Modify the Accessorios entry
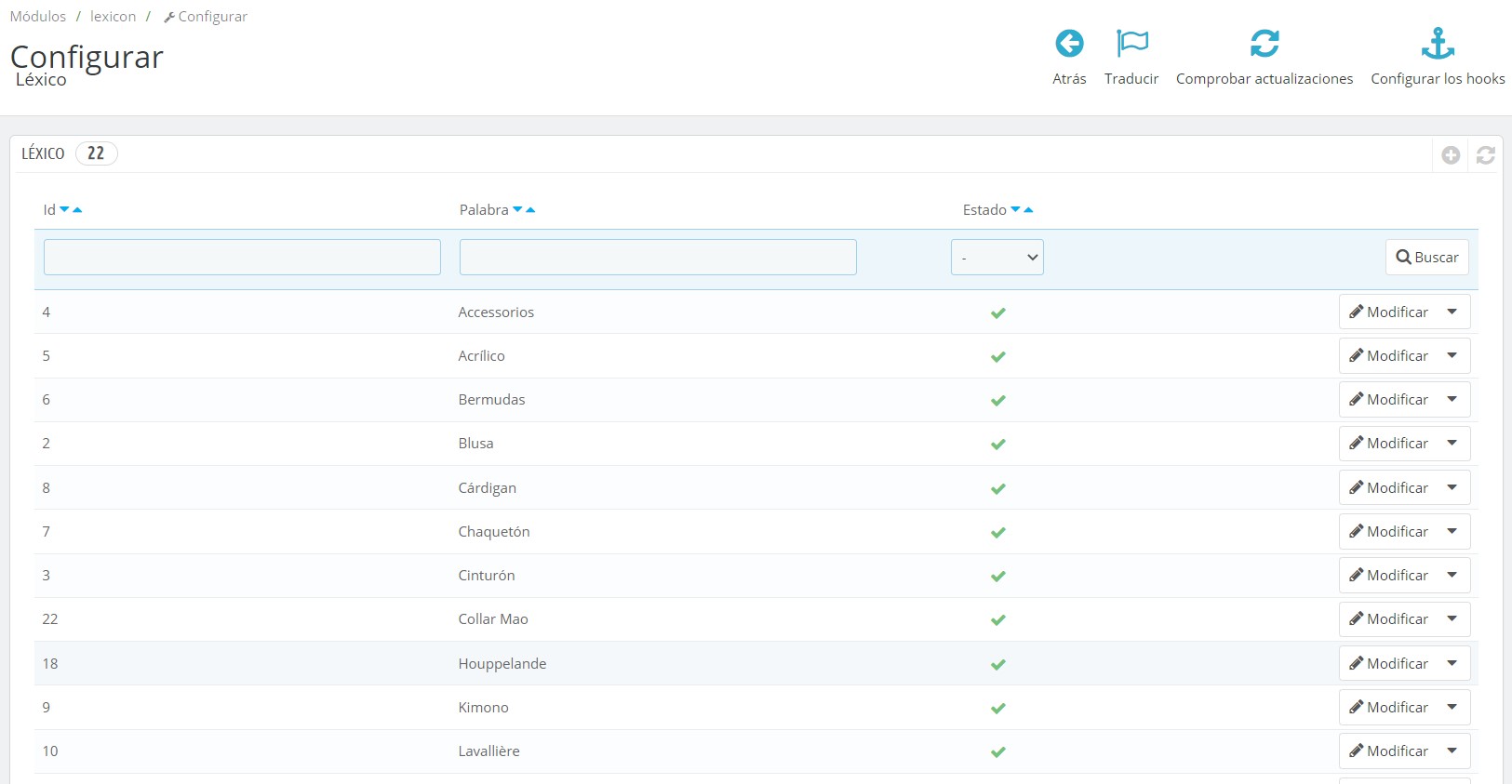This screenshot has height=784, width=1512. (x=1388, y=312)
